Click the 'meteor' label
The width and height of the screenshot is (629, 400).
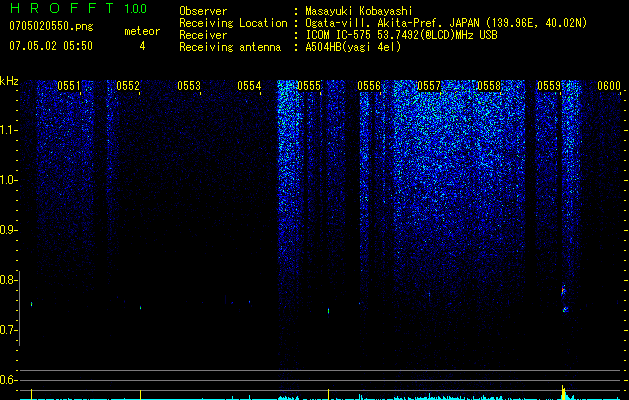142,31
